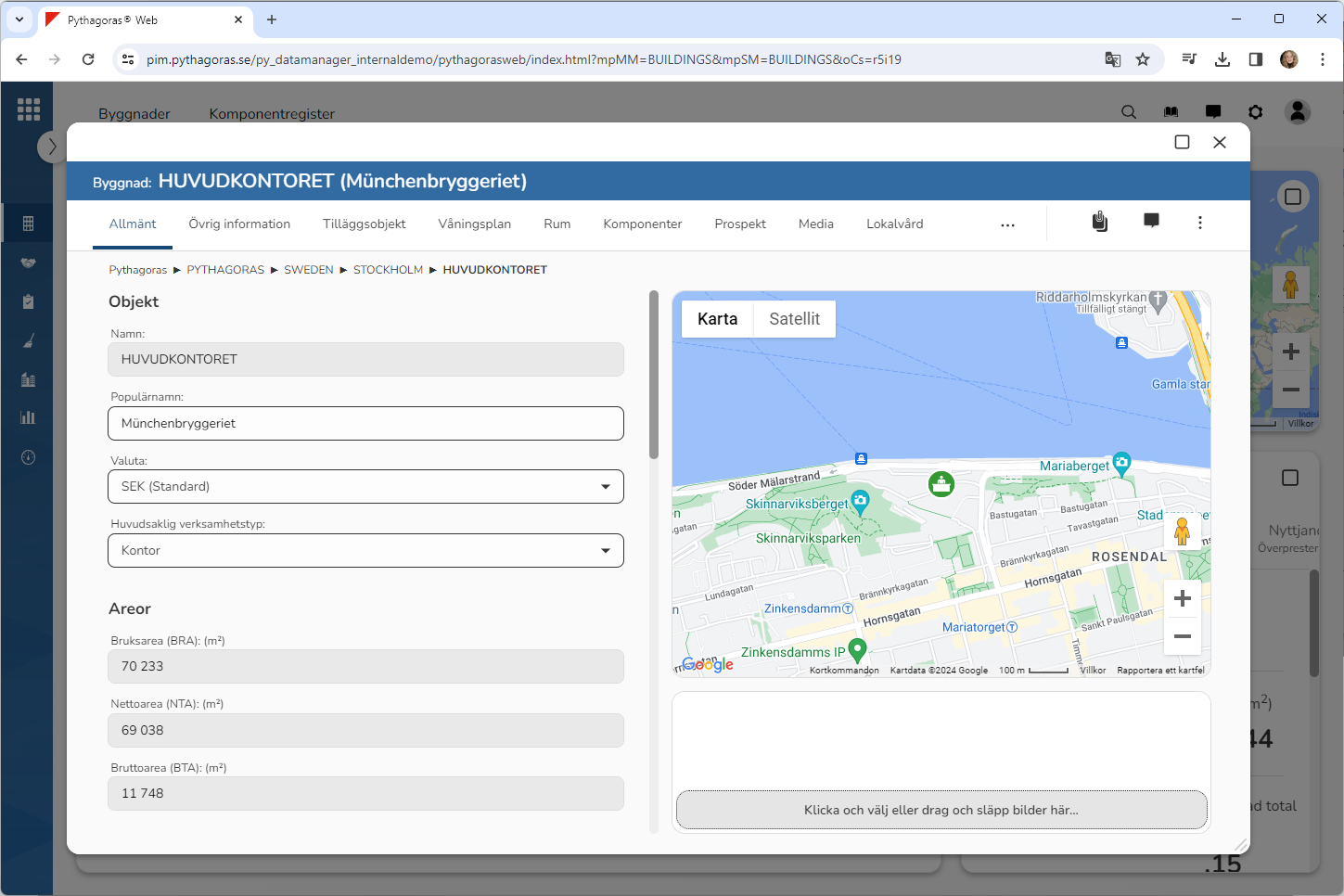Image resolution: width=1344 pixels, height=896 pixels.
Task: Click the green building marker on map
Action: pos(941,484)
